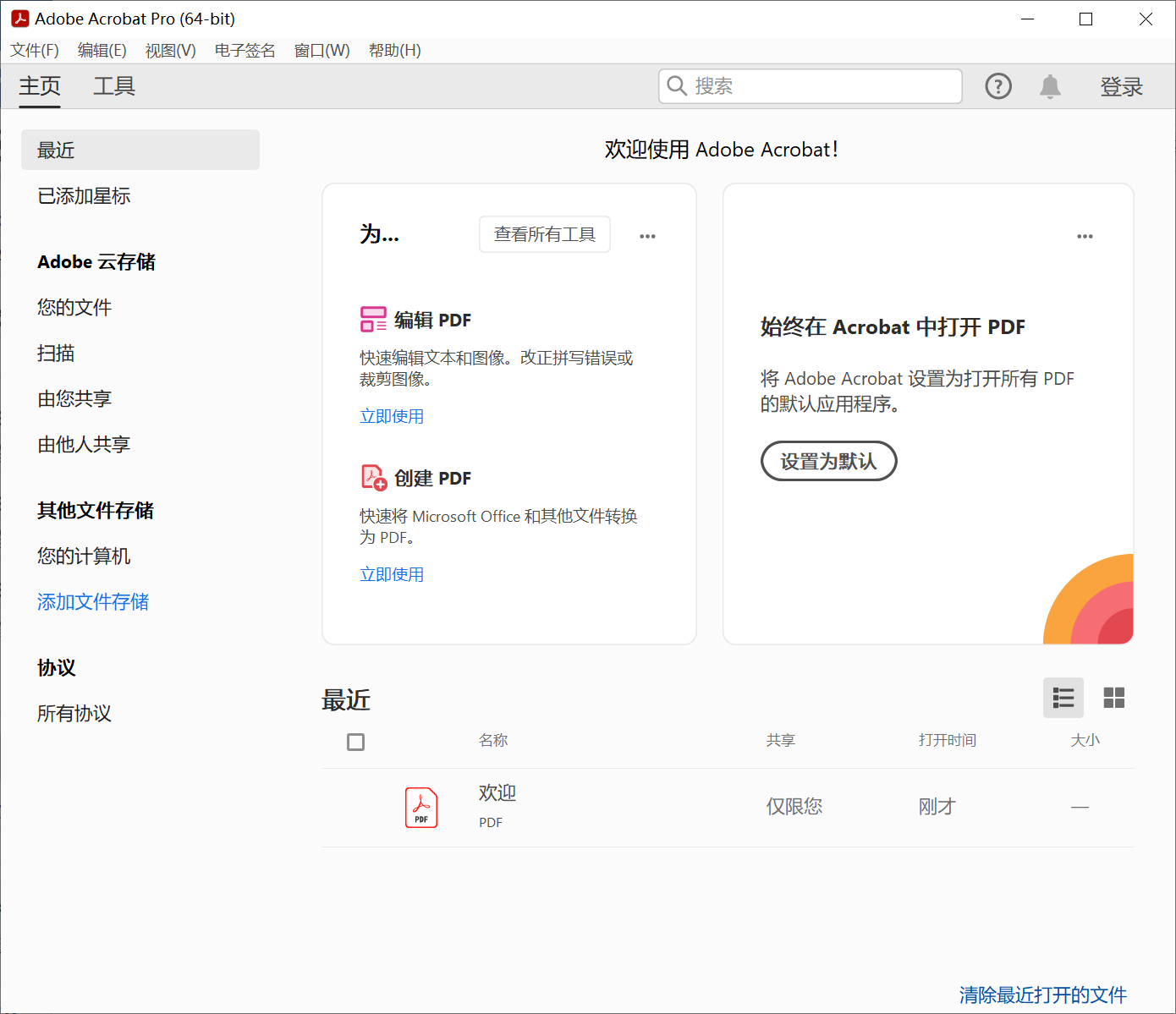Click the 仅限您 sharing cell
This screenshot has width=1176, height=1014.
point(794,807)
